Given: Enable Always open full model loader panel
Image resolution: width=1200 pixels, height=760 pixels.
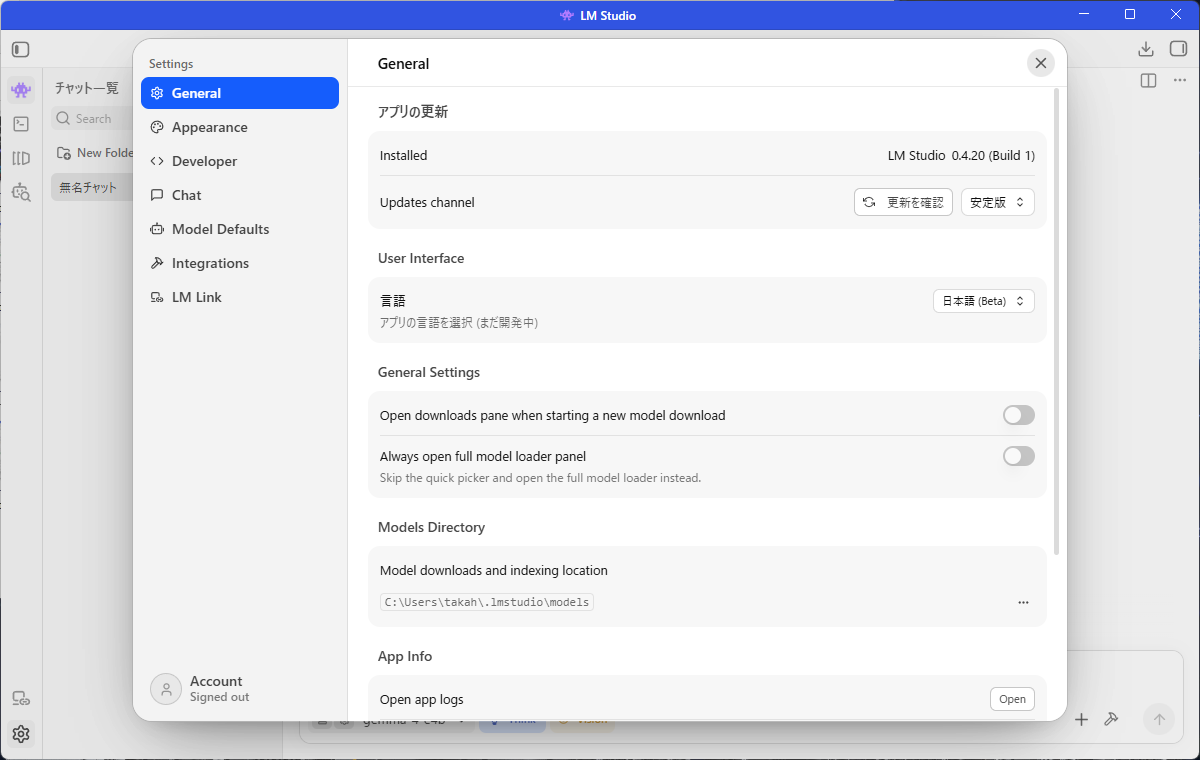Looking at the screenshot, I should [1019, 456].
